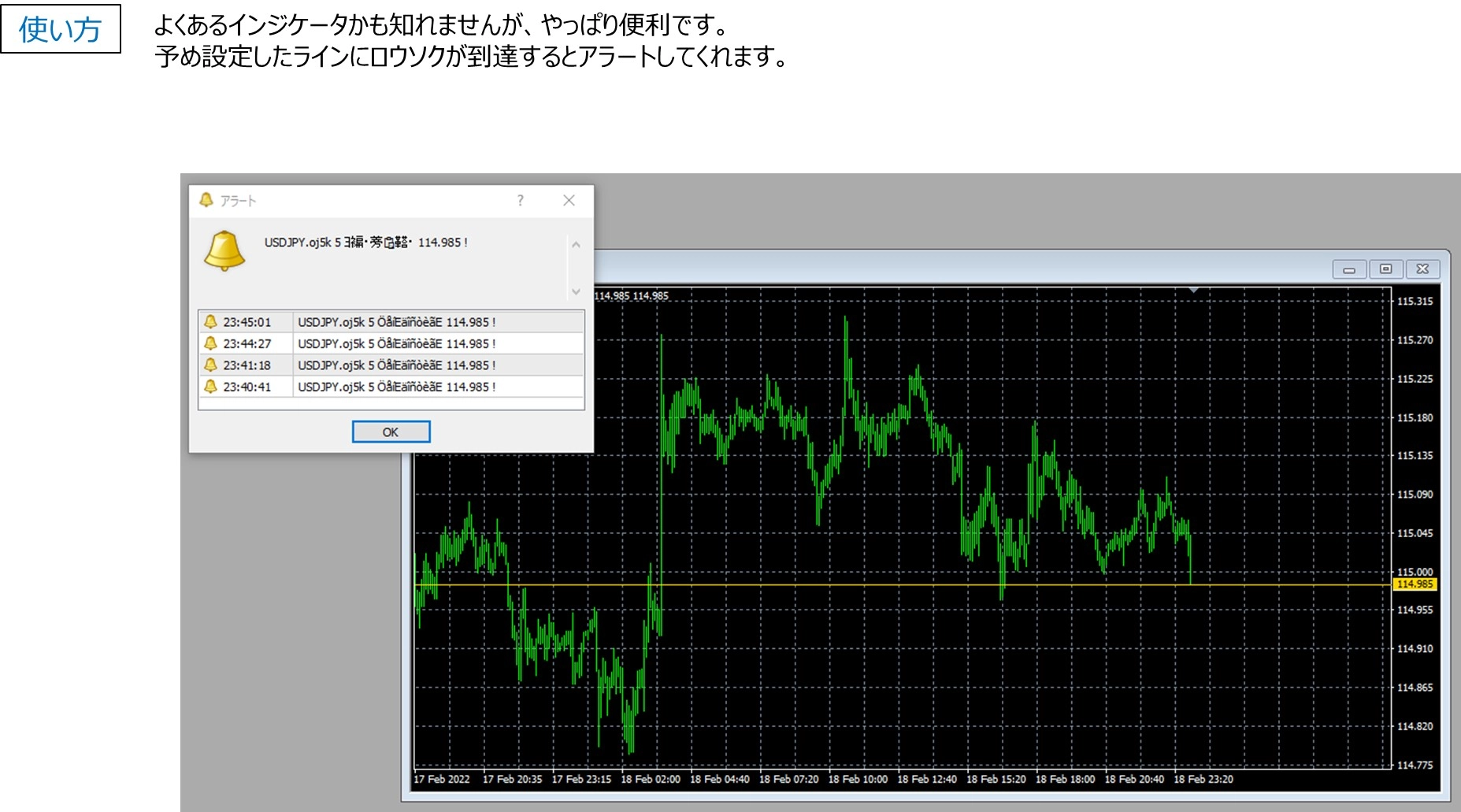
Task: Click the OK button in the alert dialog
Action: click(x=391, y=432)
